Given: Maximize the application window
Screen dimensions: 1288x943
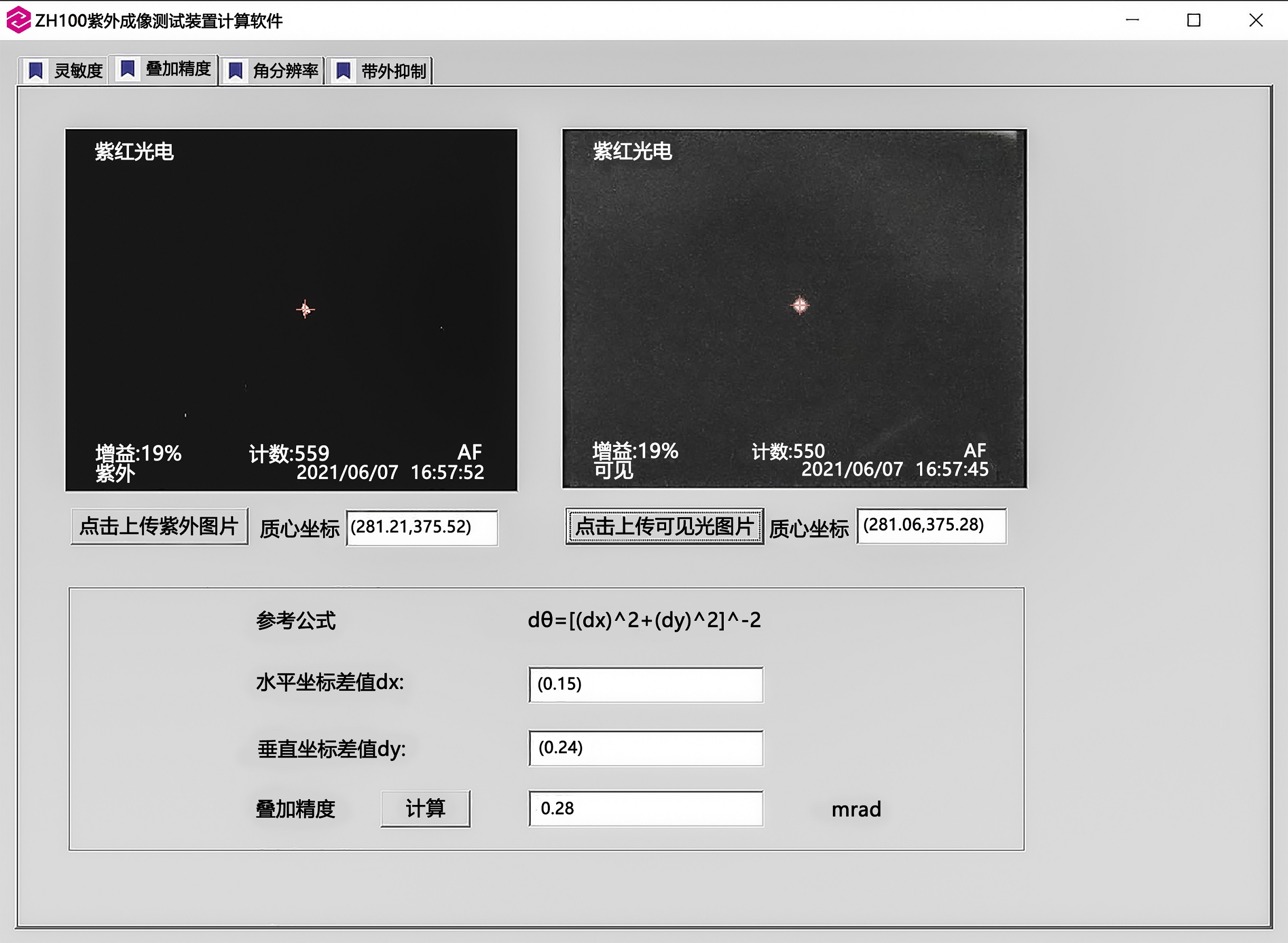Looking at the screenshot, I should [x=1193, y=21].
